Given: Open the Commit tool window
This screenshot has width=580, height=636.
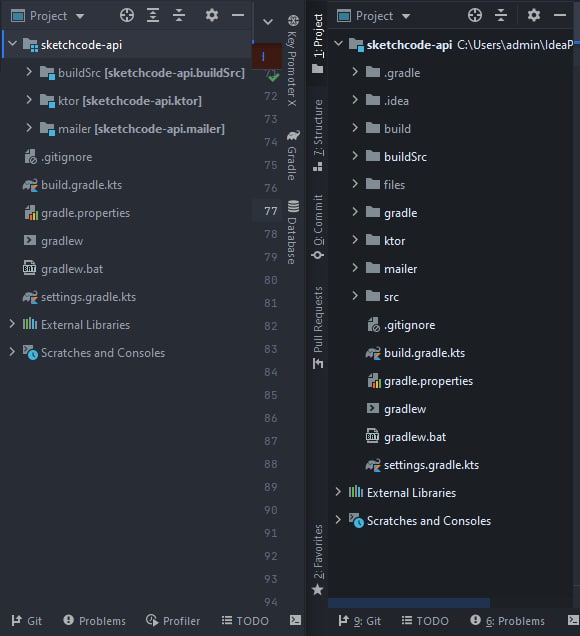Looking at the screenshot, I should (318, 227).
